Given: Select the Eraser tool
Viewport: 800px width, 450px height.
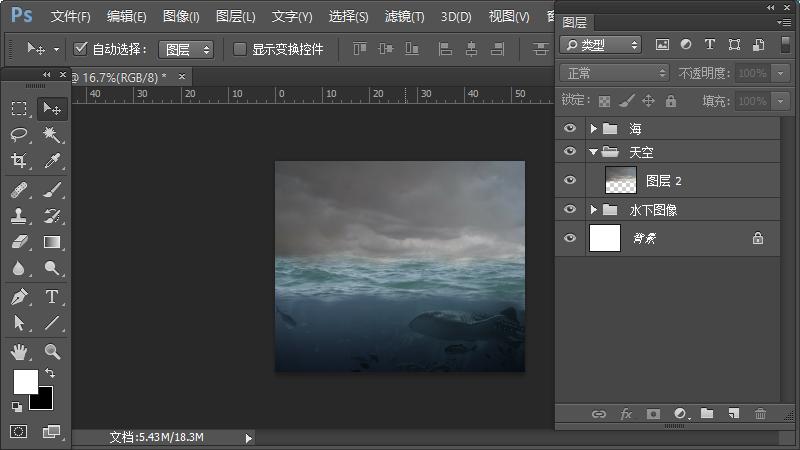Looking at the screenshot, I should [x=19, y=241].
